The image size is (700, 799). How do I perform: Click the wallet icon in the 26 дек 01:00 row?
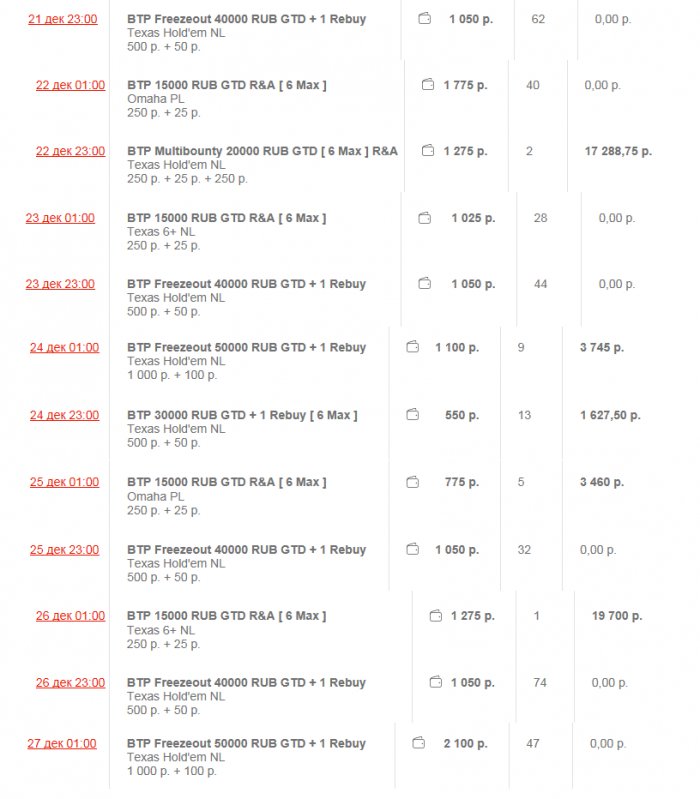click(435, 616)
